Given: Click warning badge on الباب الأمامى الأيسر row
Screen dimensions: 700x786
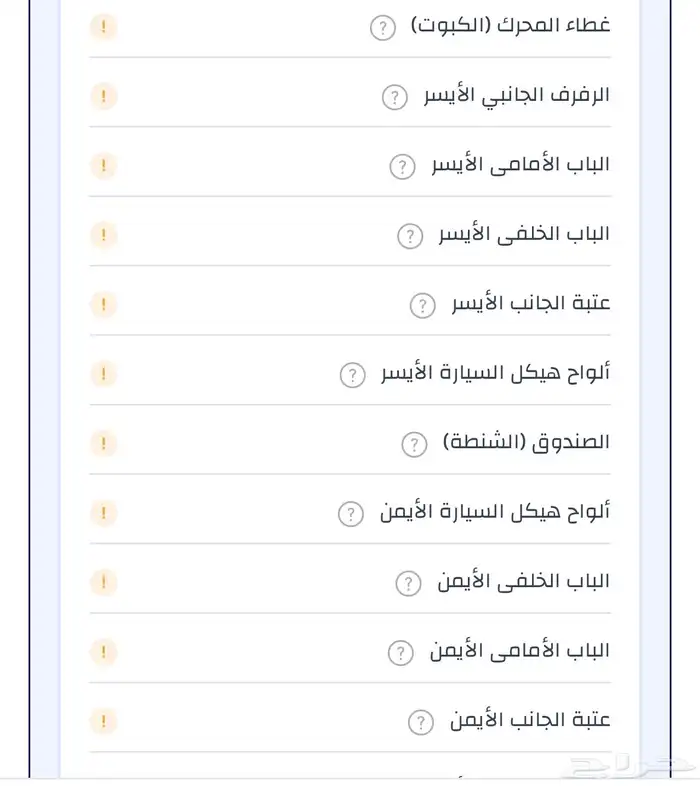Looking at the screenshot, I should (103, 166).
